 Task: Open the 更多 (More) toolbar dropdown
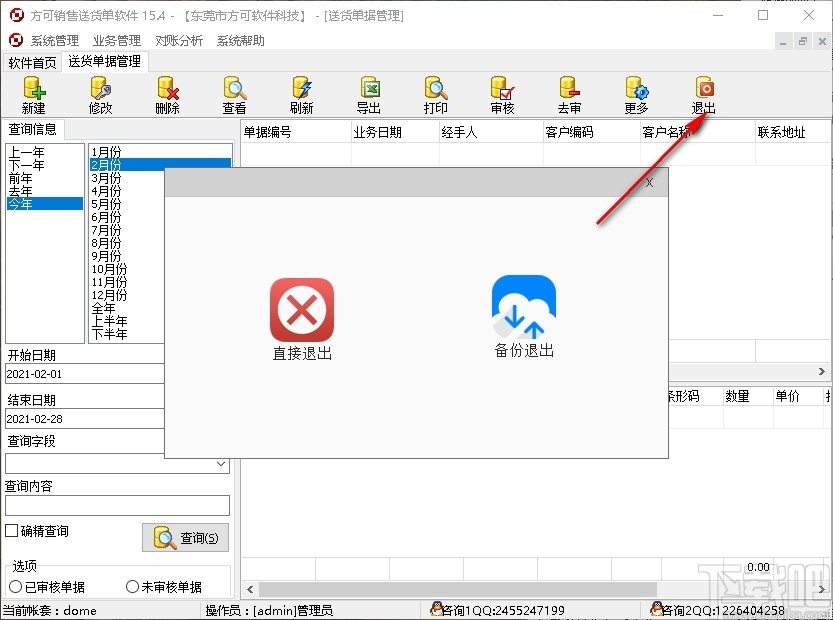(636, 94)
